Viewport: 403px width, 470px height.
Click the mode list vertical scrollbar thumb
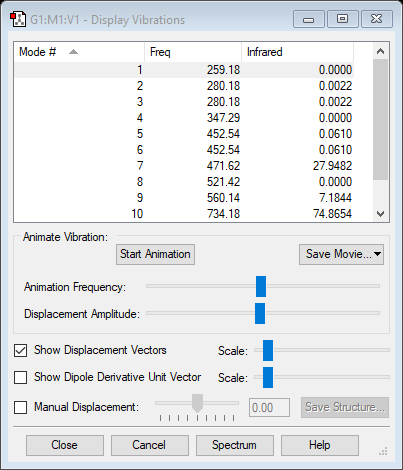(x=380, y=120)
